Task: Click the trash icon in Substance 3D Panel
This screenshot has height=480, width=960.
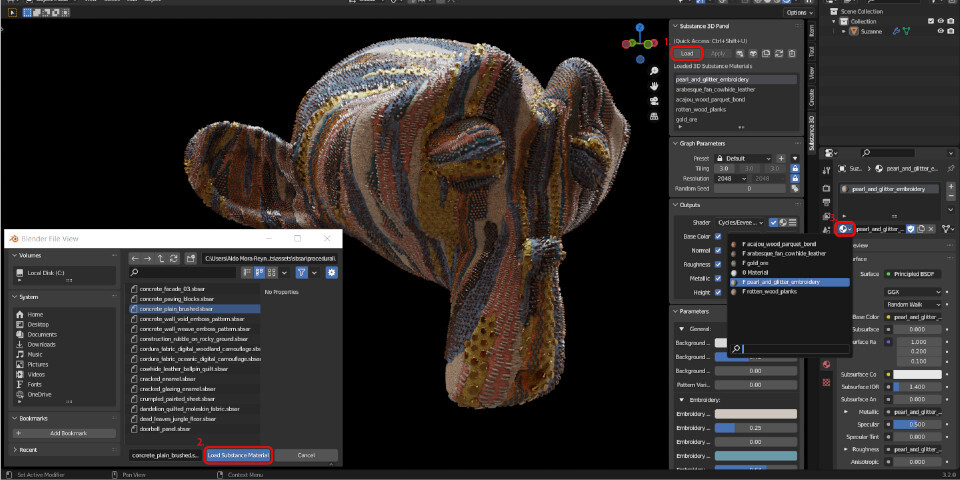Action: 792,54
